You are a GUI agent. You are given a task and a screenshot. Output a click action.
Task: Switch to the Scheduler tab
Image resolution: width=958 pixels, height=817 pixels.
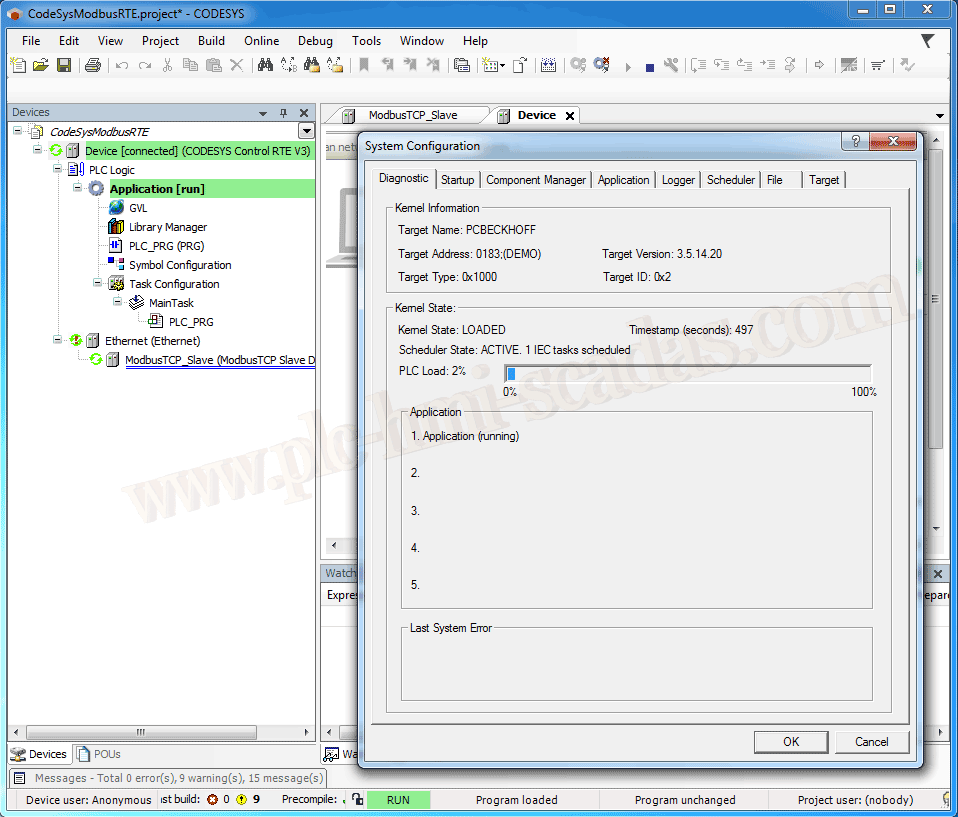point(730,180)
